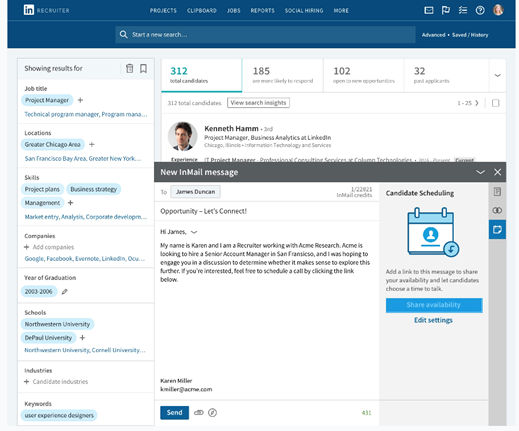Open the Hi James greeting dropdown
Viewport: 519px width, 431px height.
pos(194,232)
